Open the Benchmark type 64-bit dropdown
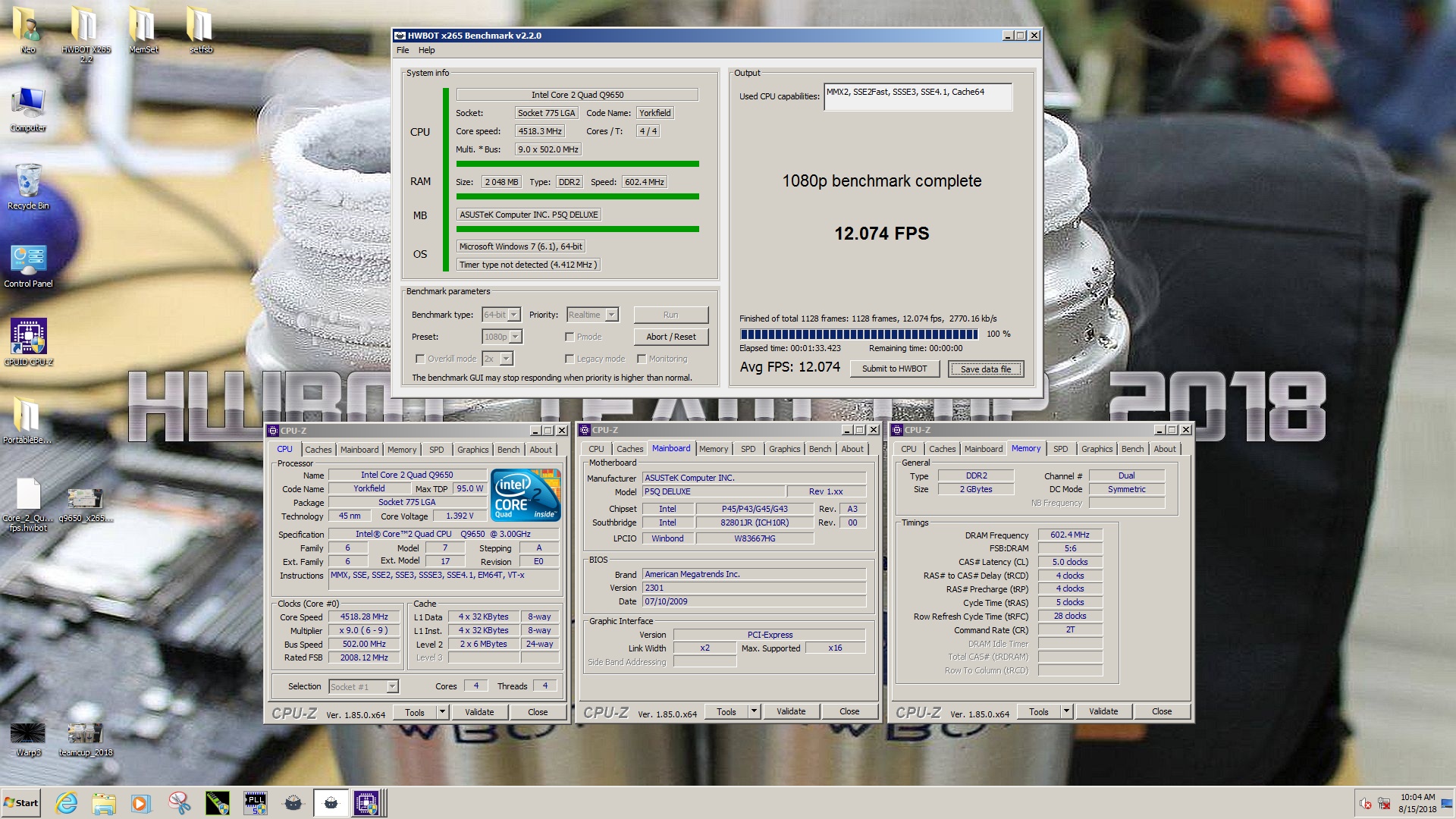This screenshot has width=1456, height=819. click(501, 315)
